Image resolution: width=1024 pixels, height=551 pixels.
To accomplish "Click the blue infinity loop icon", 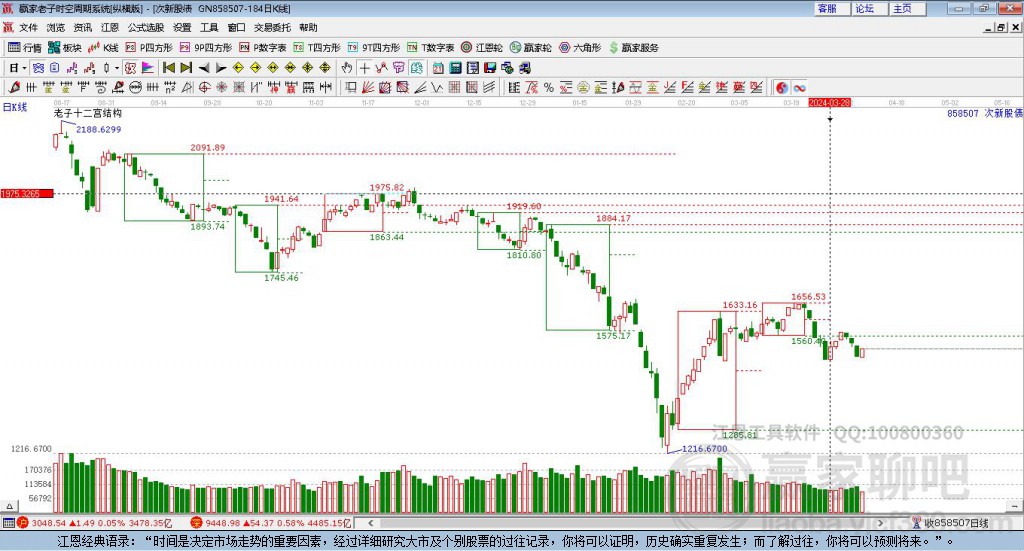I will 799,87.
